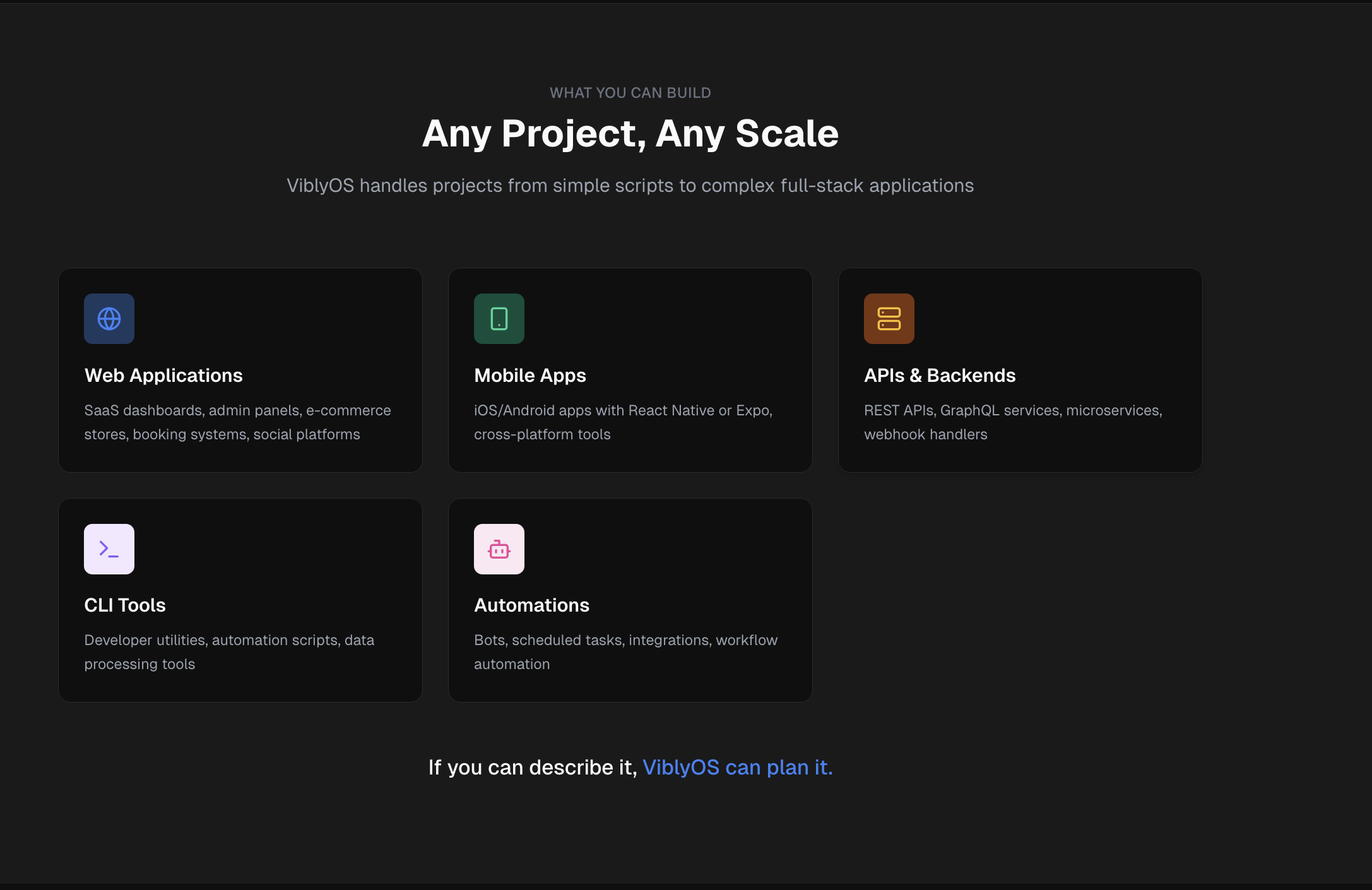Image resolution: width=1372 pixels, height=890 pixels.
Task: Click the APIs & Backends heading
Action: pyautogui.click(x=939, y=375)
